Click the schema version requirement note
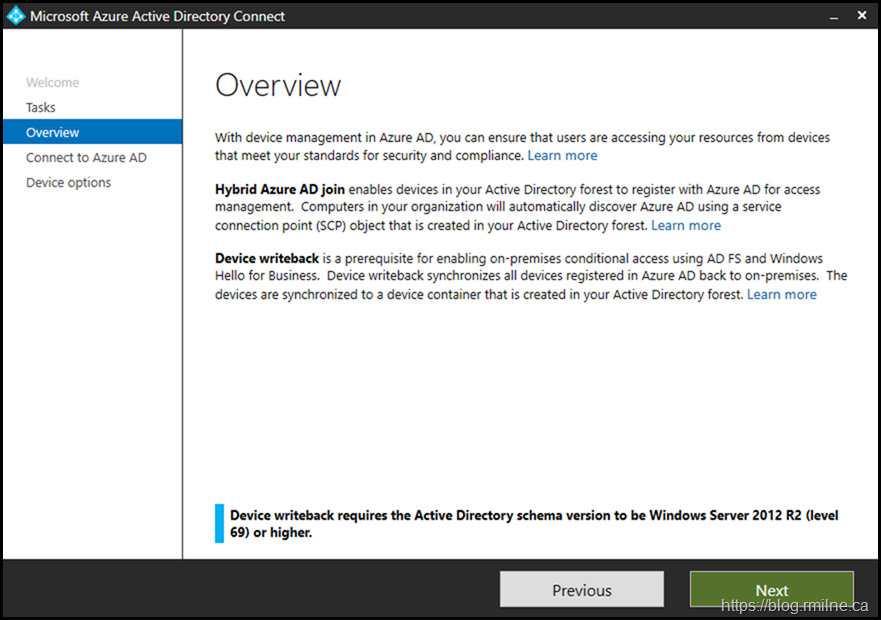This screenshot has width=881, height=620. click(534, 524)
